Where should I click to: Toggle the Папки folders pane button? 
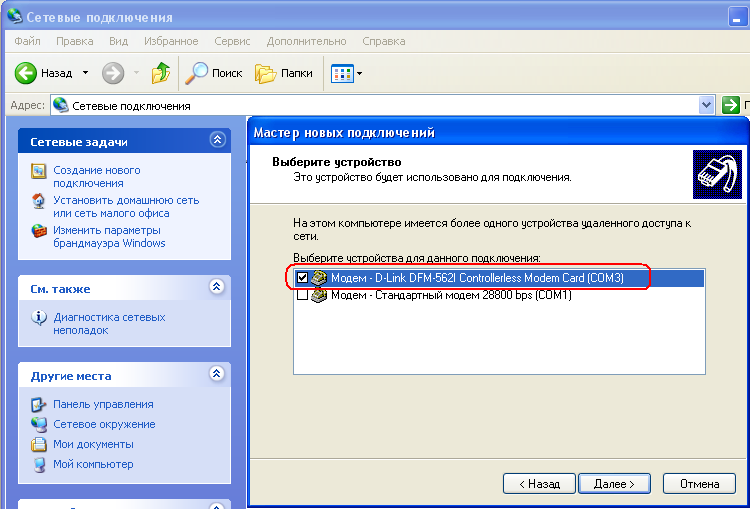pyautogui.click(x=284, y=73)
